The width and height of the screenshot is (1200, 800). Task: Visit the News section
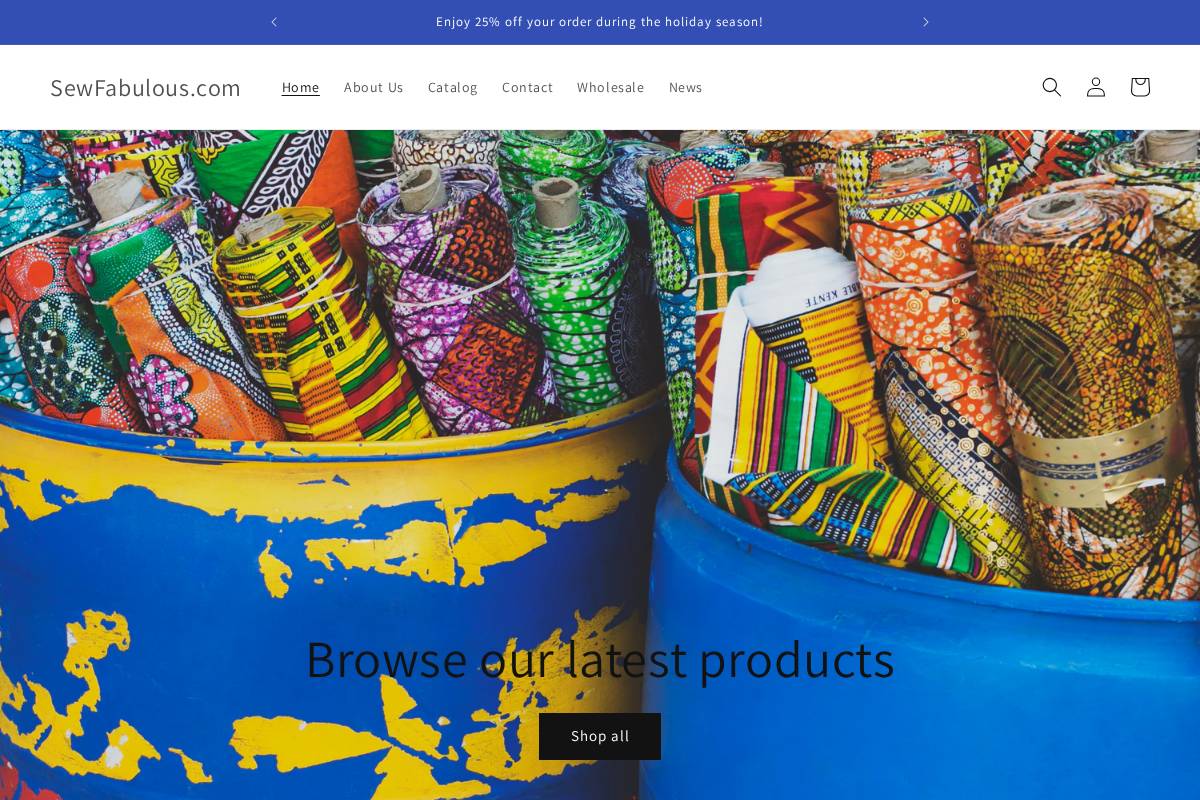coord(686,87)
